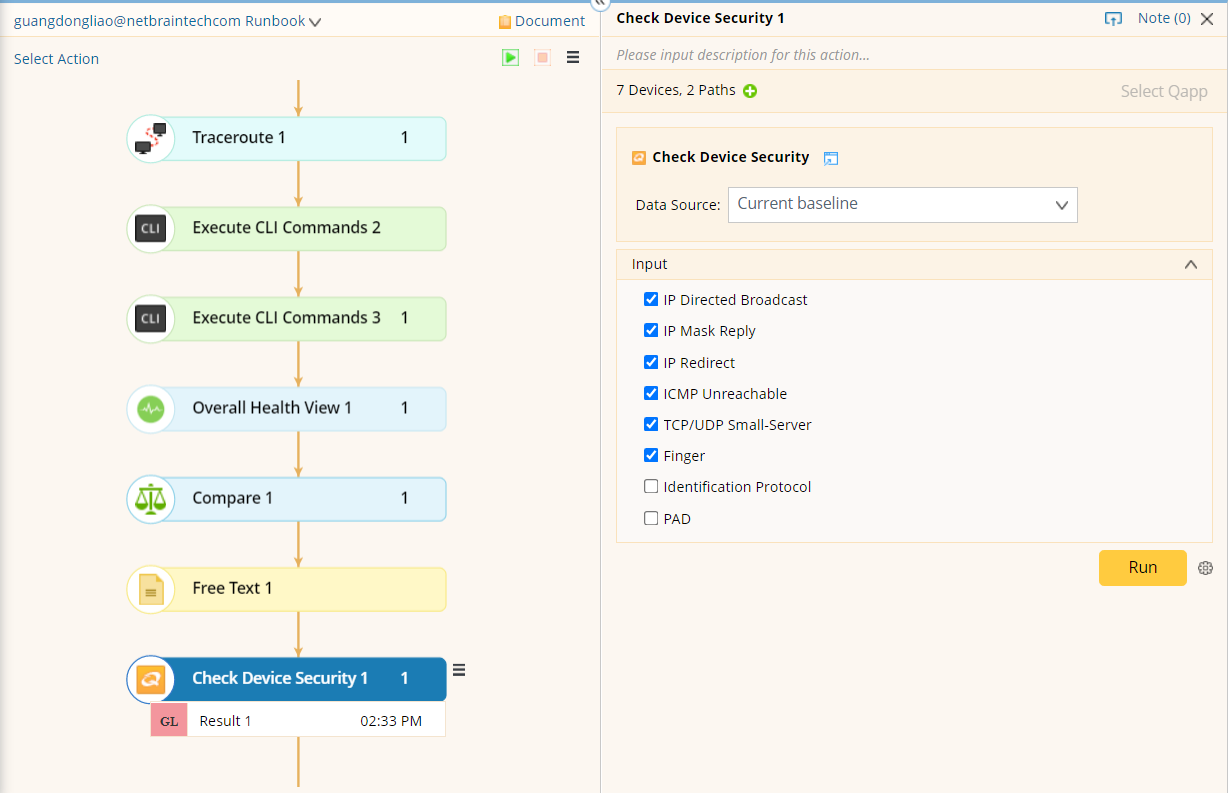The image size is (1229, 793).
Task: Open the Note (0) panel
Action: tap(1163, 17)
